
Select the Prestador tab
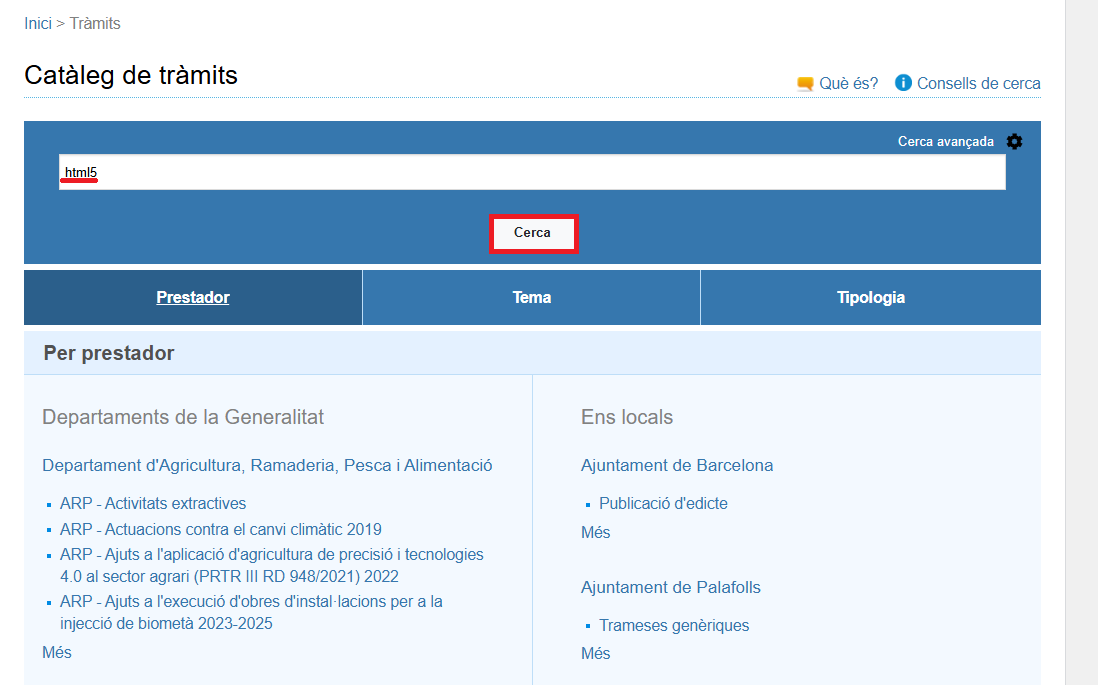[193, 297]
